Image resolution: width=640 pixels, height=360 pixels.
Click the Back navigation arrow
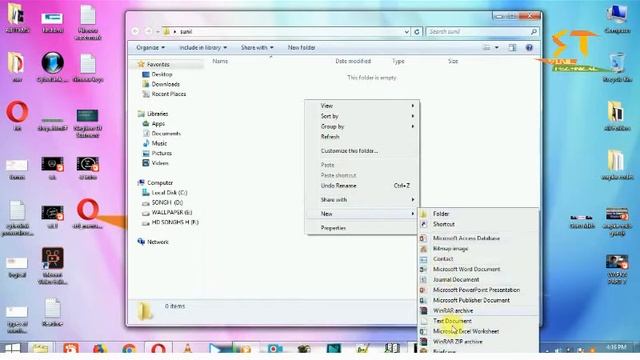tap(136, 31)
